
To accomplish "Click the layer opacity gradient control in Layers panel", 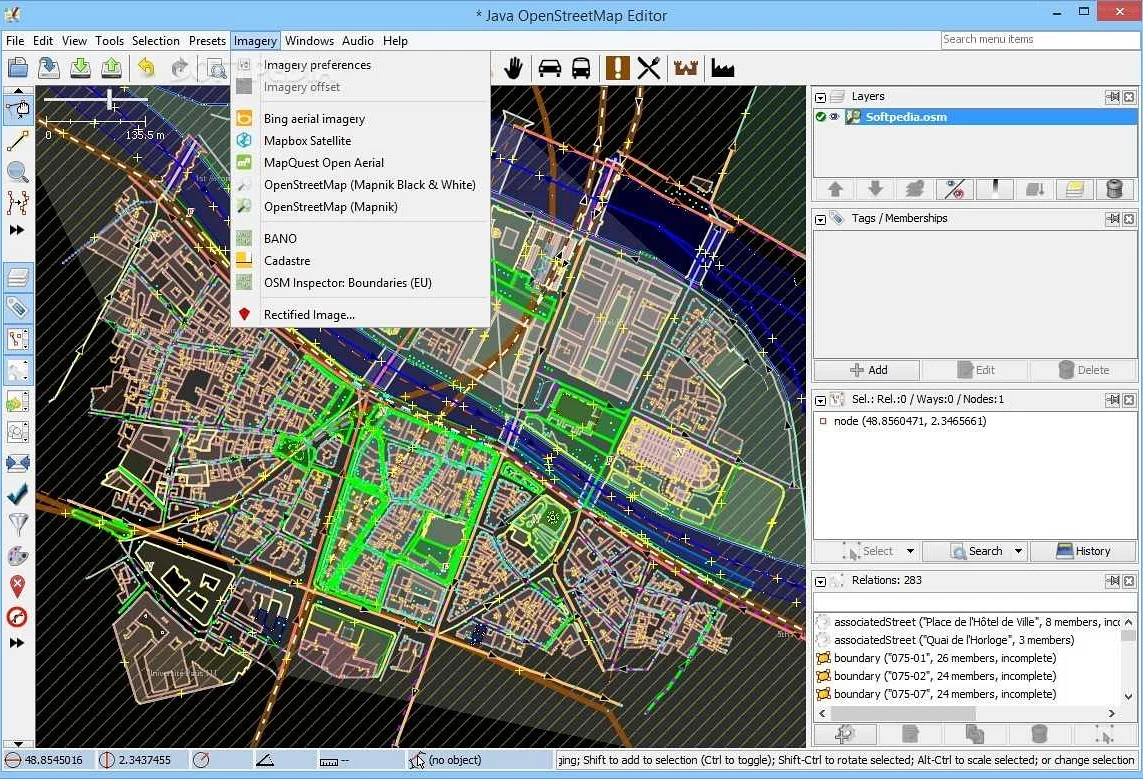I will [x=995, y=189].
